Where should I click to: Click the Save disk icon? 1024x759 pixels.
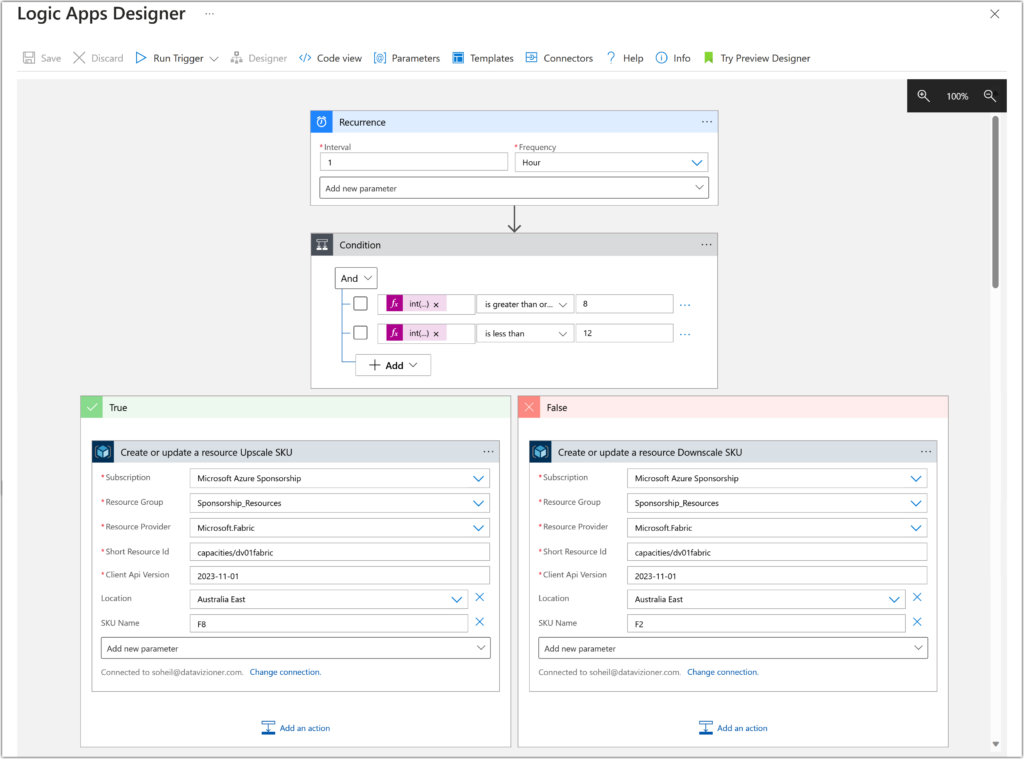click(29, 58)
